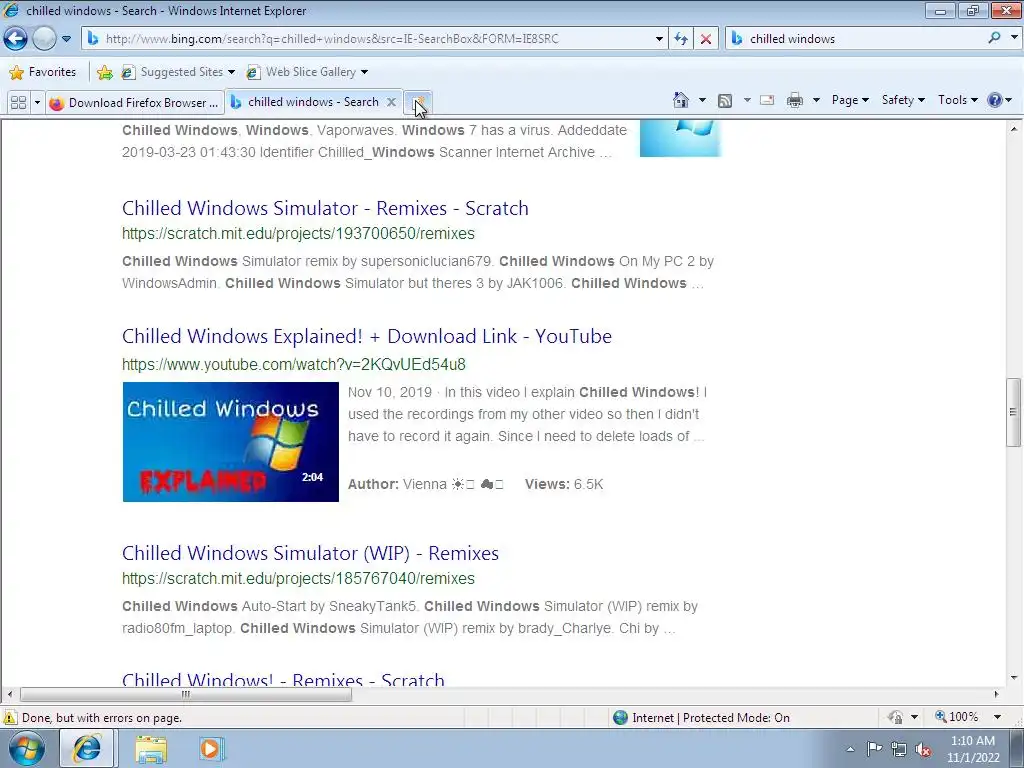Click the Chilled Windows Explained video thumbnail

click(x=231, y=441)
